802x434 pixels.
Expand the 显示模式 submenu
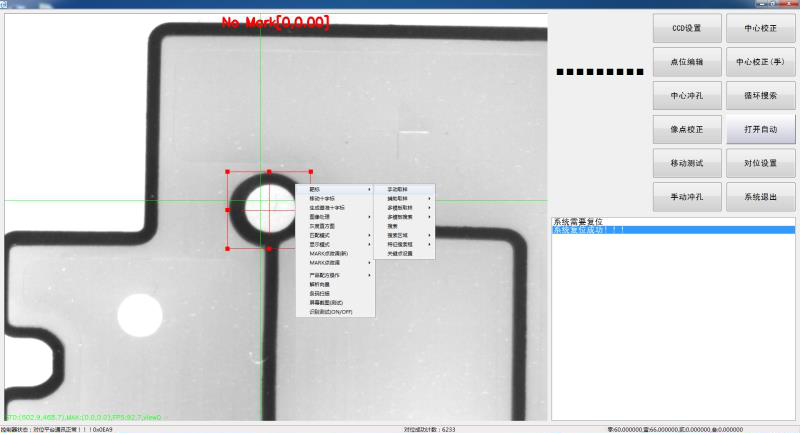point(327,244)
